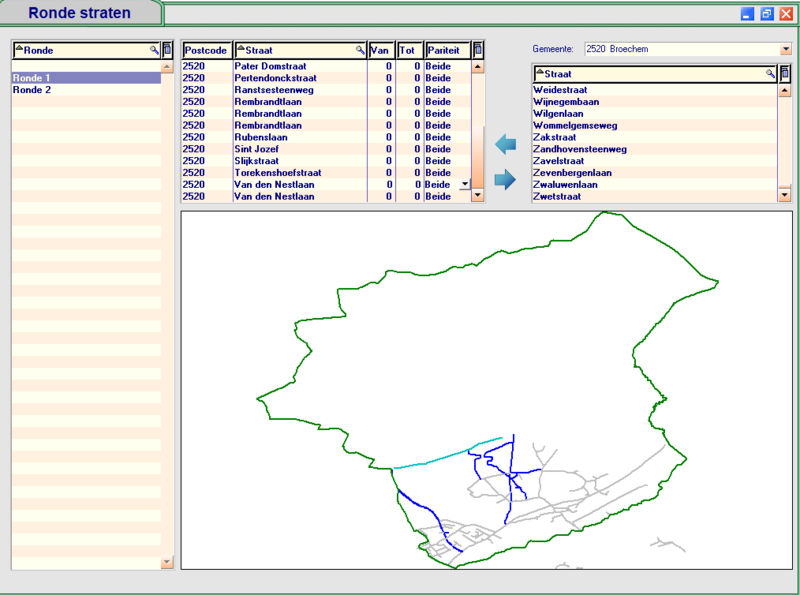Select the Ronde straten tab
This screenshot has width=800, height=595.
tap(80, 13)
